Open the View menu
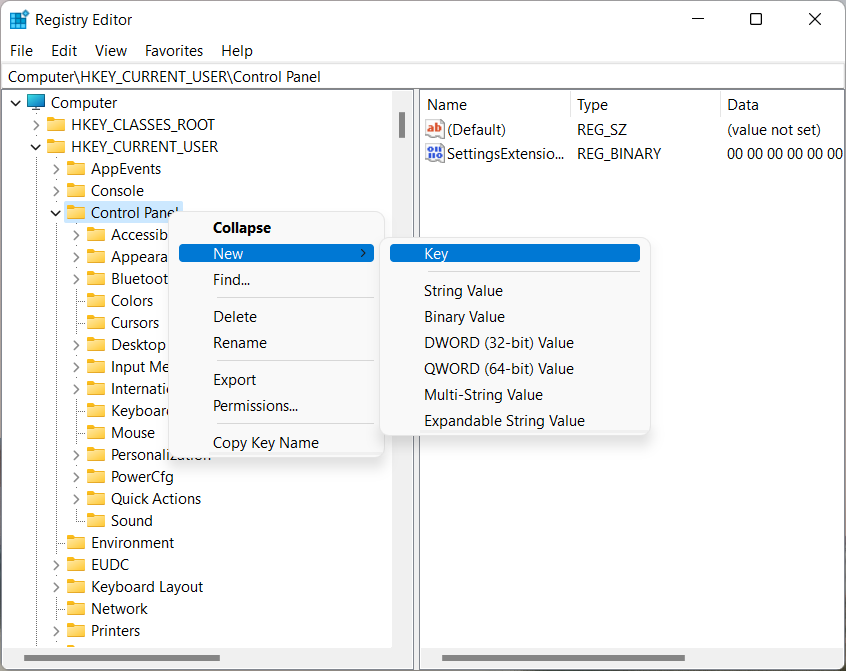Screen dimensions: 846x671 (x=111, y=51)
